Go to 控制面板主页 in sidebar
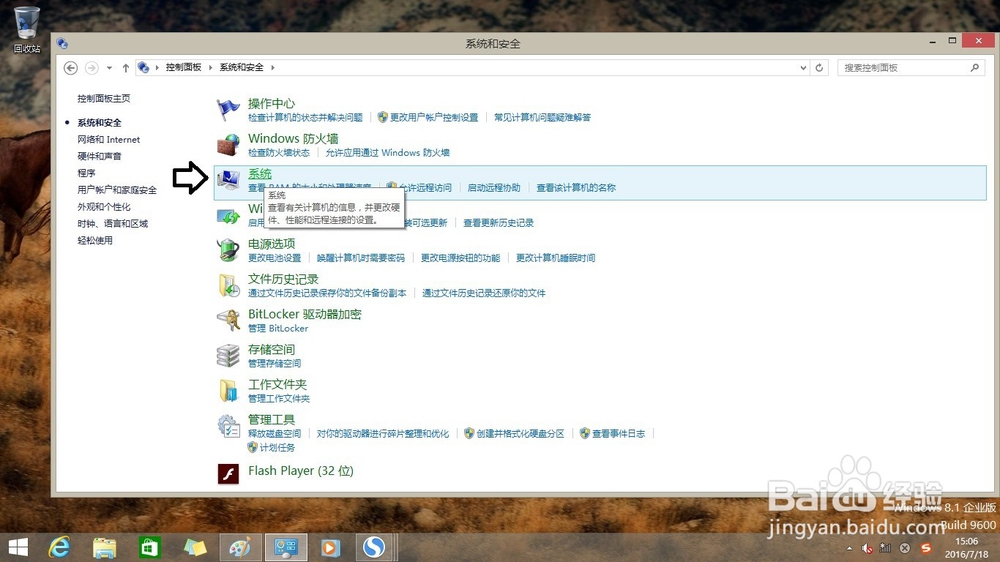This screenshot has height=562, width=1000. pos(104,98)
